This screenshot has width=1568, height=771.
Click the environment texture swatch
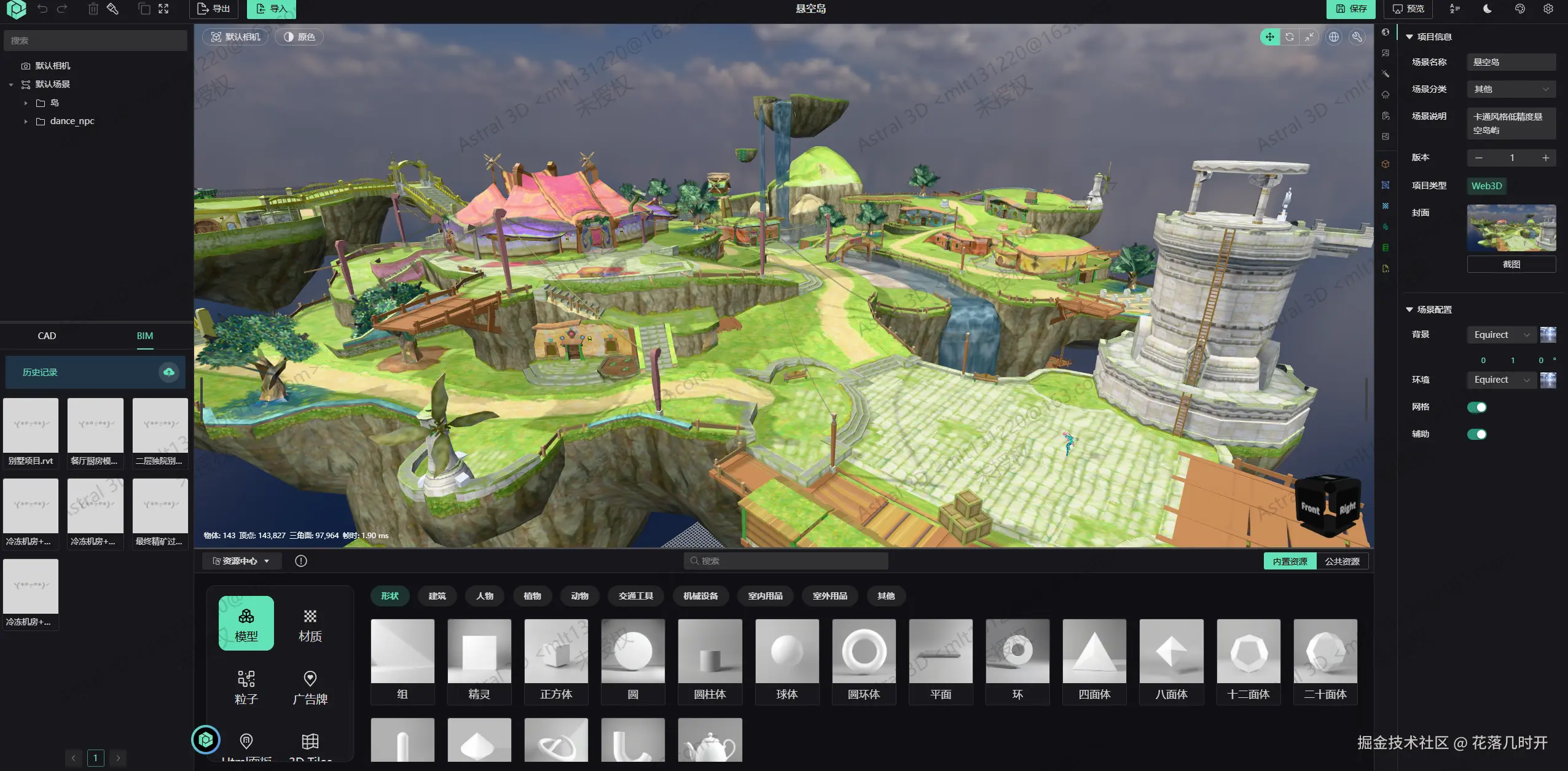(1548, 380)
